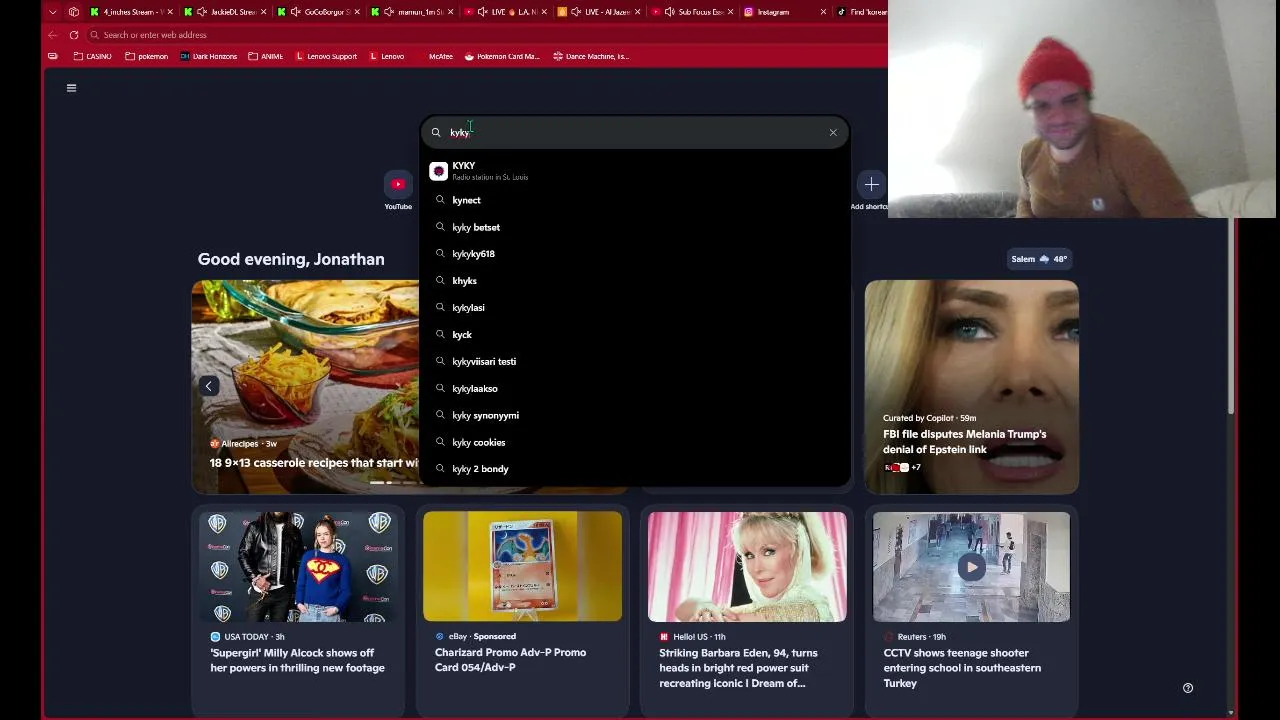Viewport: 1280px width, 720px height.
Task: Clear the search box with the X icon
Action: (x=833, y=132)
